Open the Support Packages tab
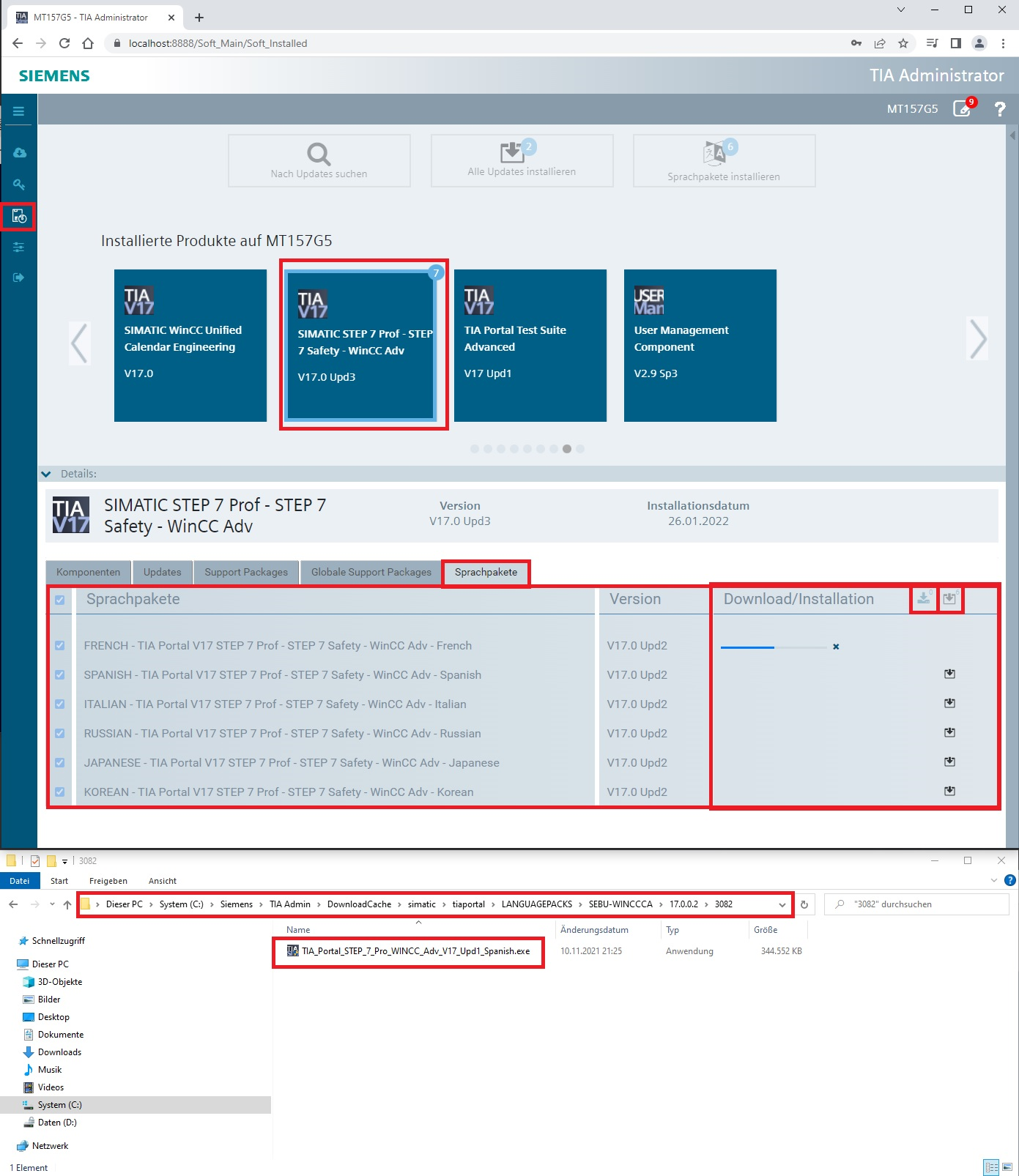The image size is (1019, 1176). pyautogui.click(x=246, y=572)
